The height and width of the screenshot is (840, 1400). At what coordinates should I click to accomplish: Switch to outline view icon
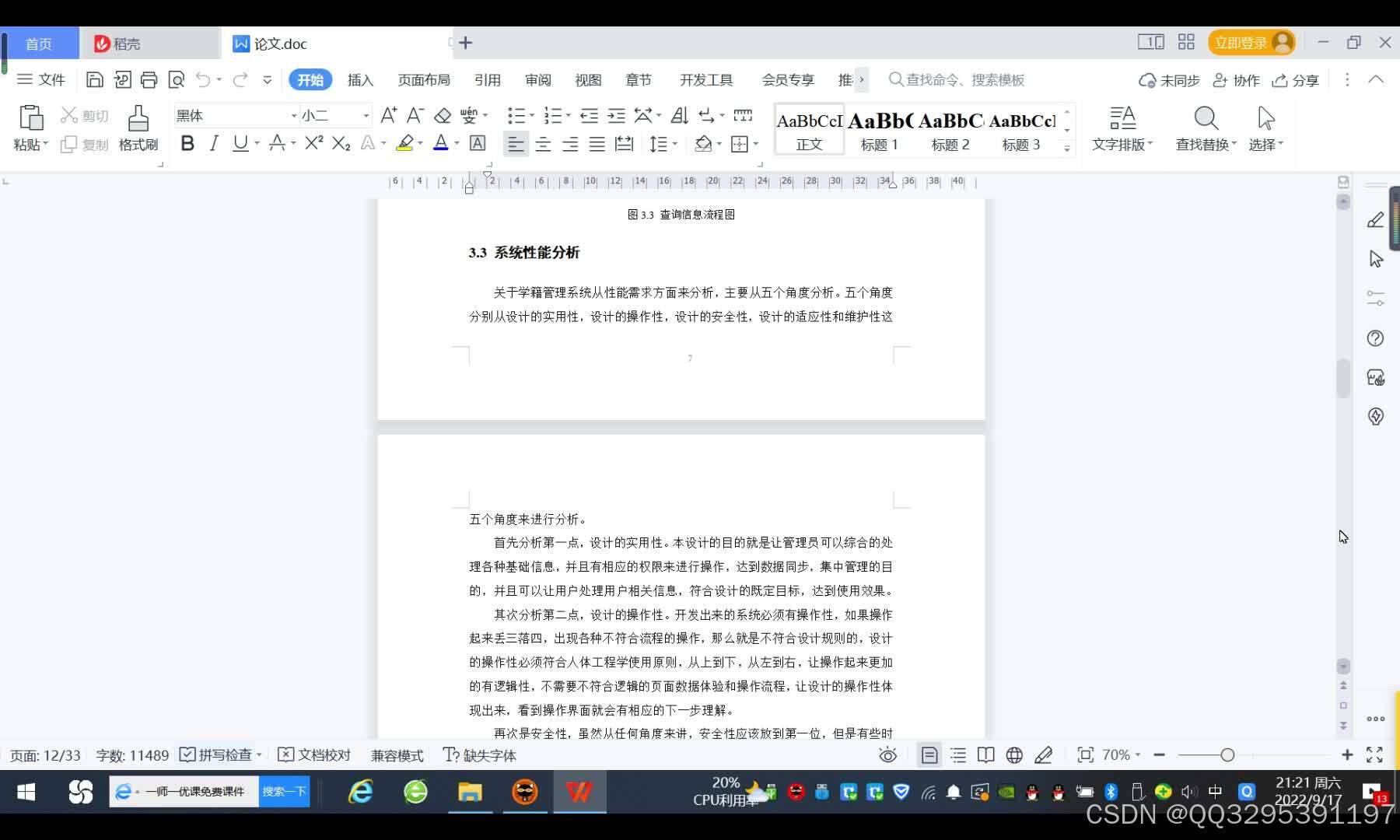958,755
